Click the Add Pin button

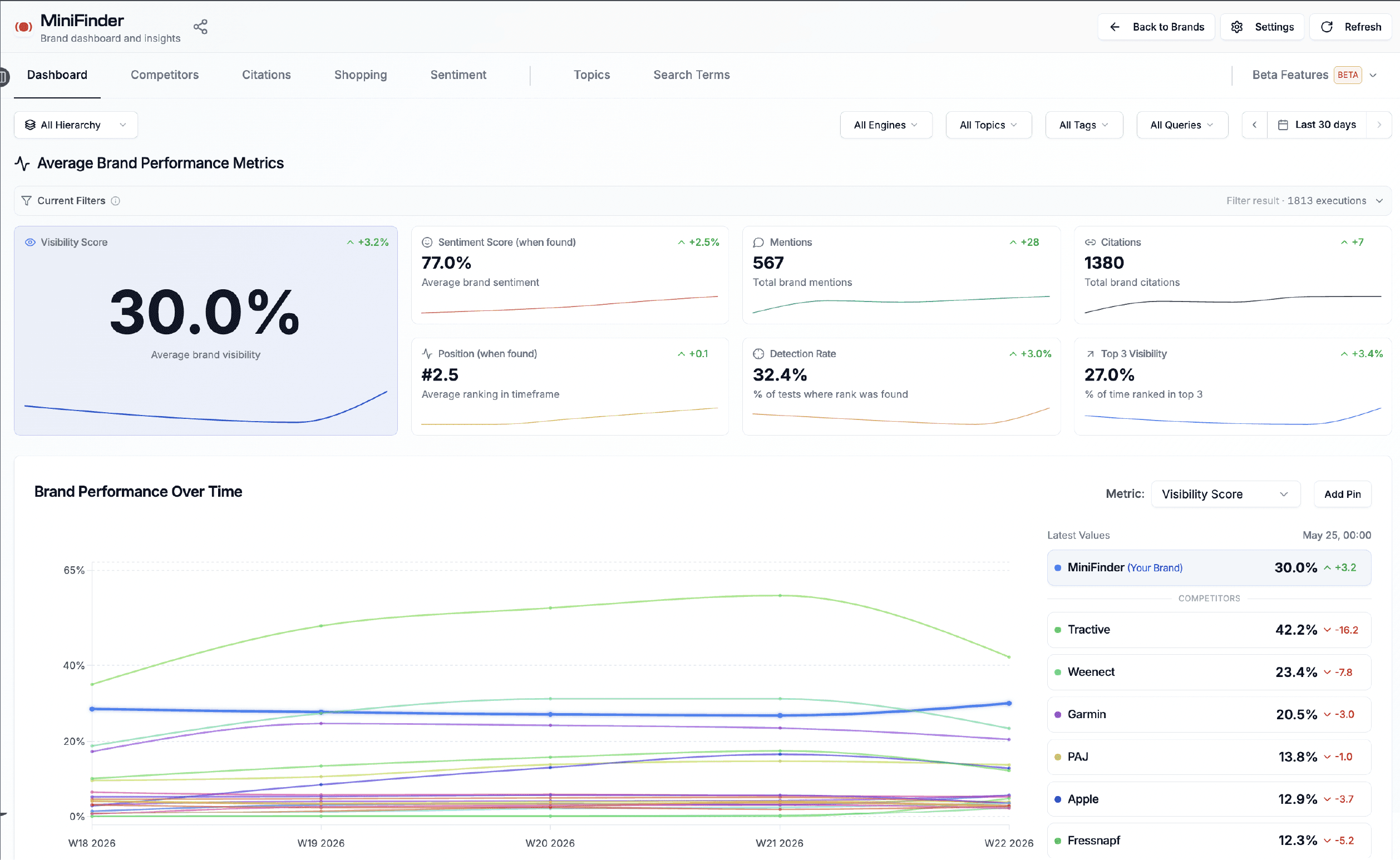1343,495
